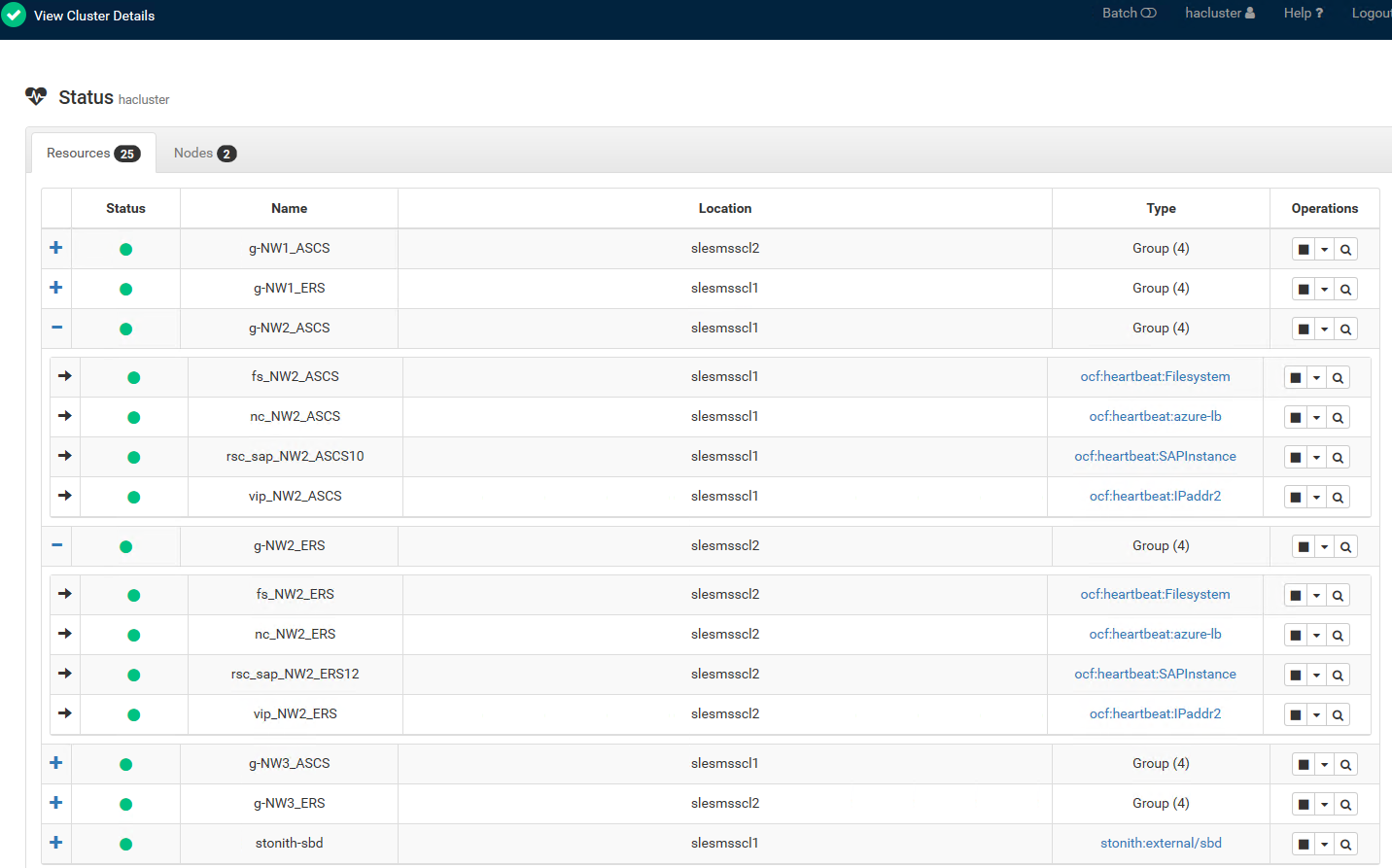Show details for vip_NW2_ASCS
This screenshot has width=1392, height=868.
coord(1338,498)
